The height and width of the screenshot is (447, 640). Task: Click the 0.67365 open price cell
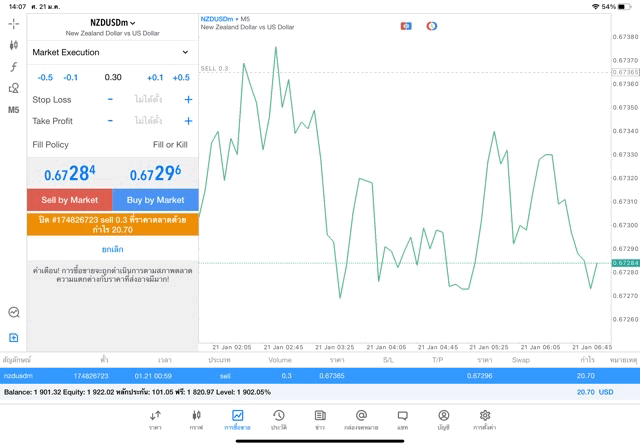tap(332, 376)
